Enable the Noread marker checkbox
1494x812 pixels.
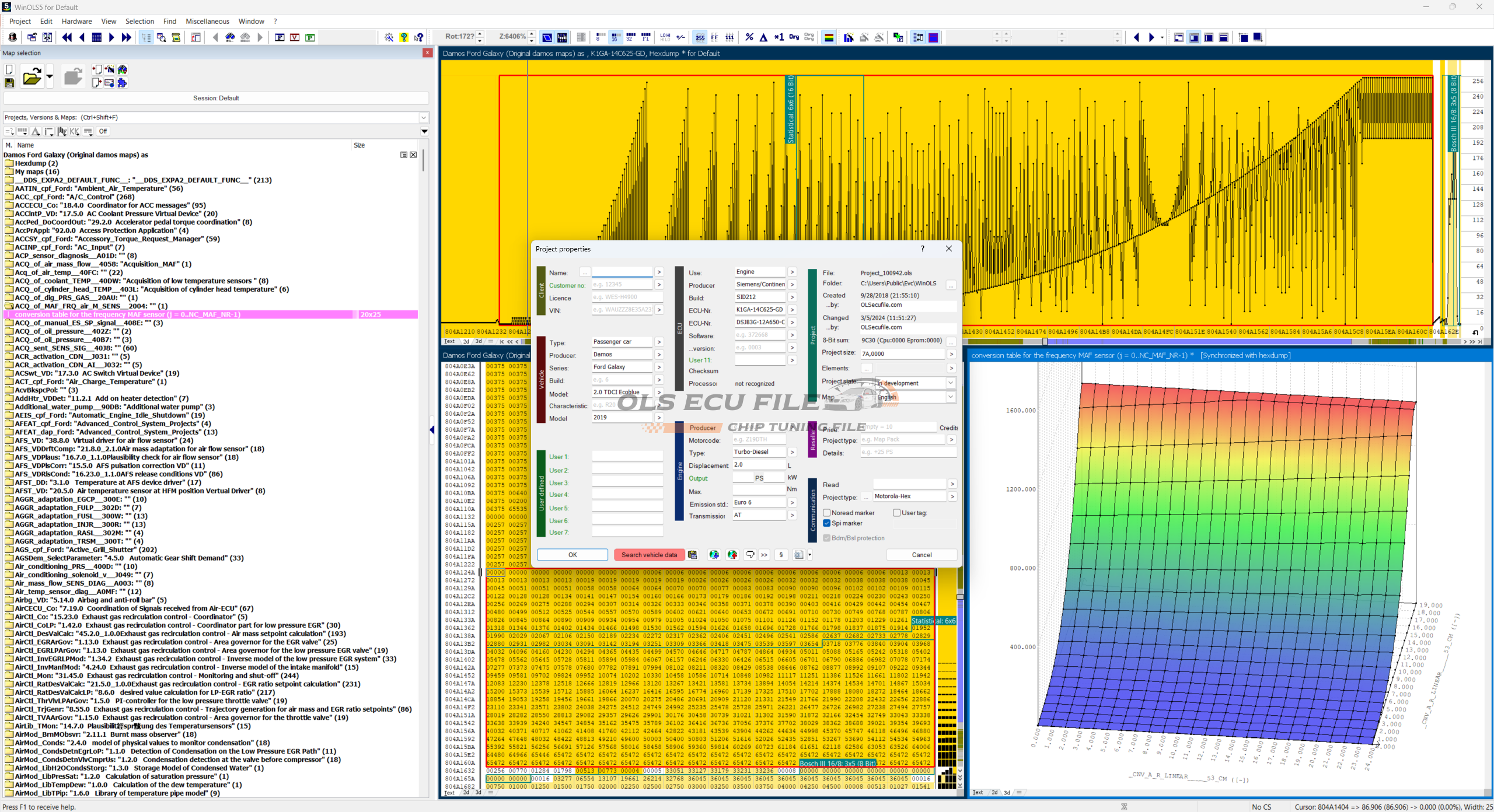point(826,513)
